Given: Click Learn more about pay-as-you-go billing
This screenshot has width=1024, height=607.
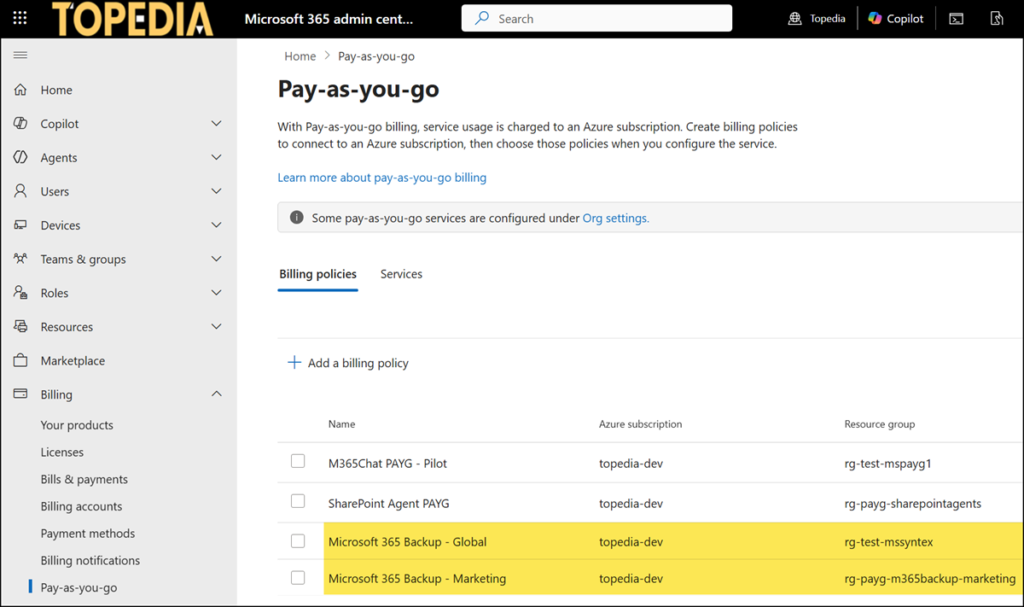Looking at the screenshot, I should point(382,177).
